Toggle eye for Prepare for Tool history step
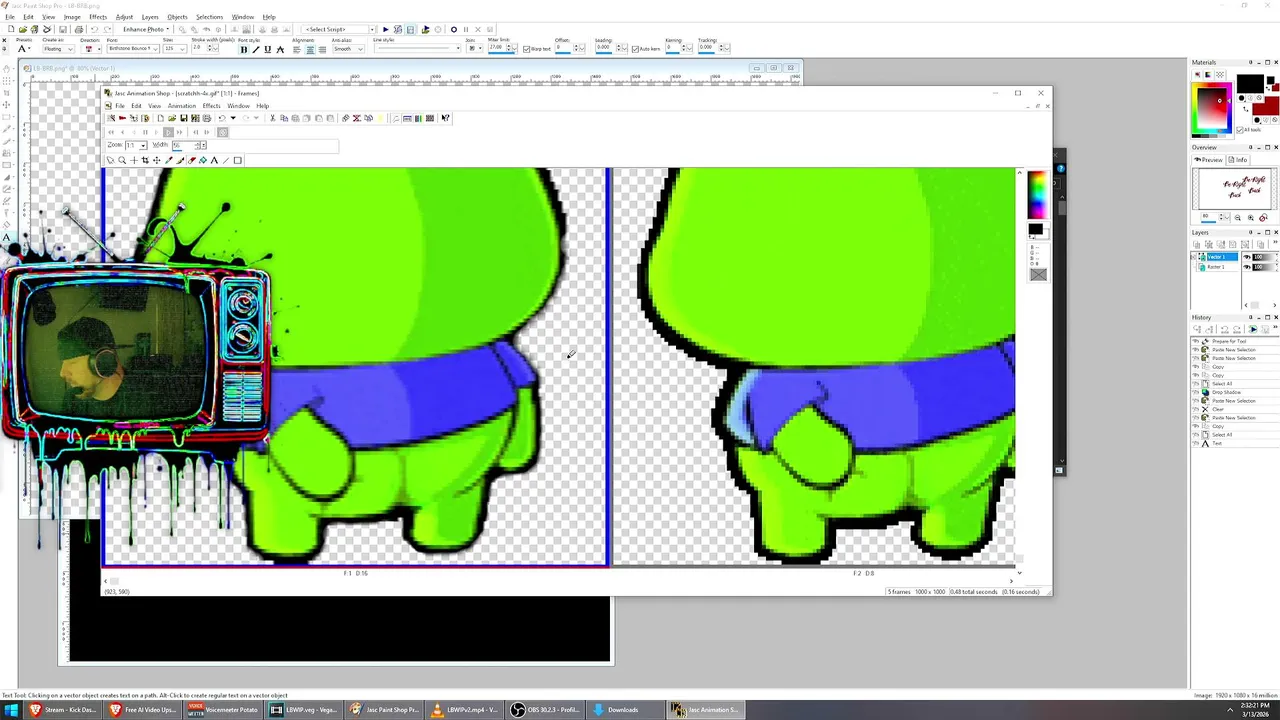 click(x=1194, y=341)
